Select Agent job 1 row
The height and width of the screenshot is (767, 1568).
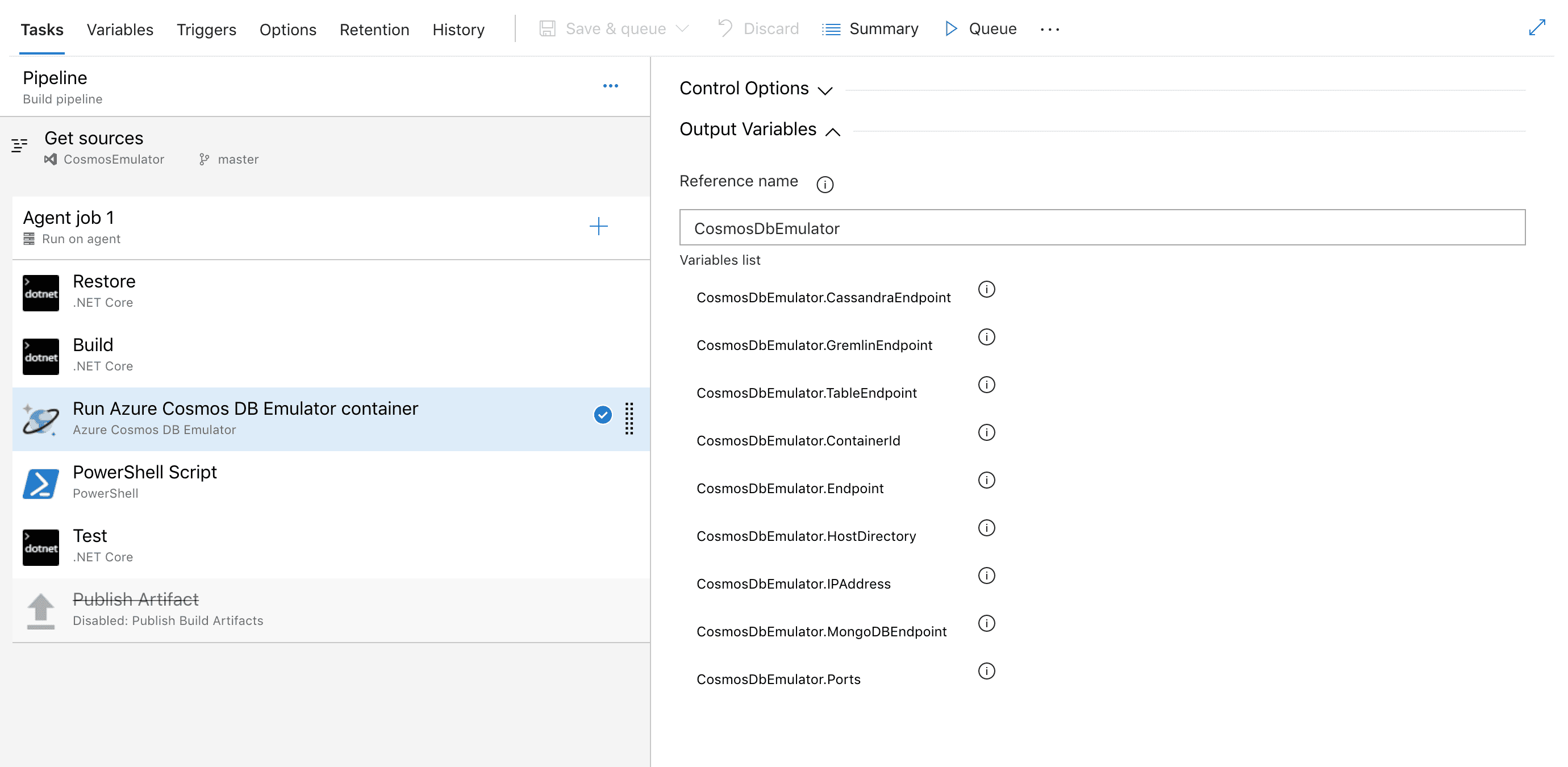[331, 228]
